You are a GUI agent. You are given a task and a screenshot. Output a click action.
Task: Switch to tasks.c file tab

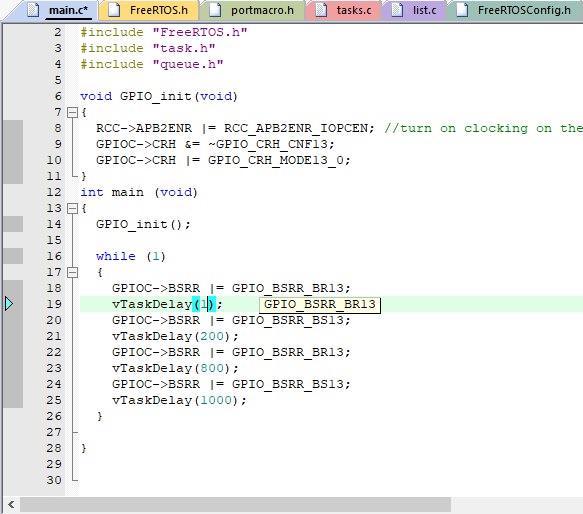coord(344,10)
